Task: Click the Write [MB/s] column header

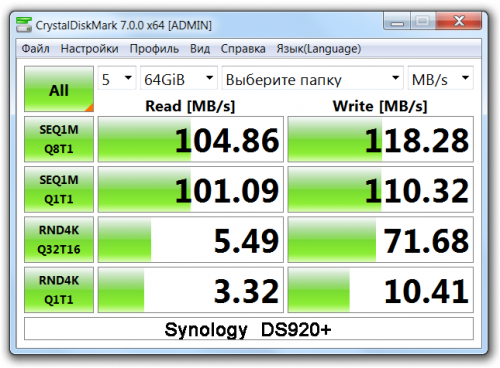Action: [380, 106]
